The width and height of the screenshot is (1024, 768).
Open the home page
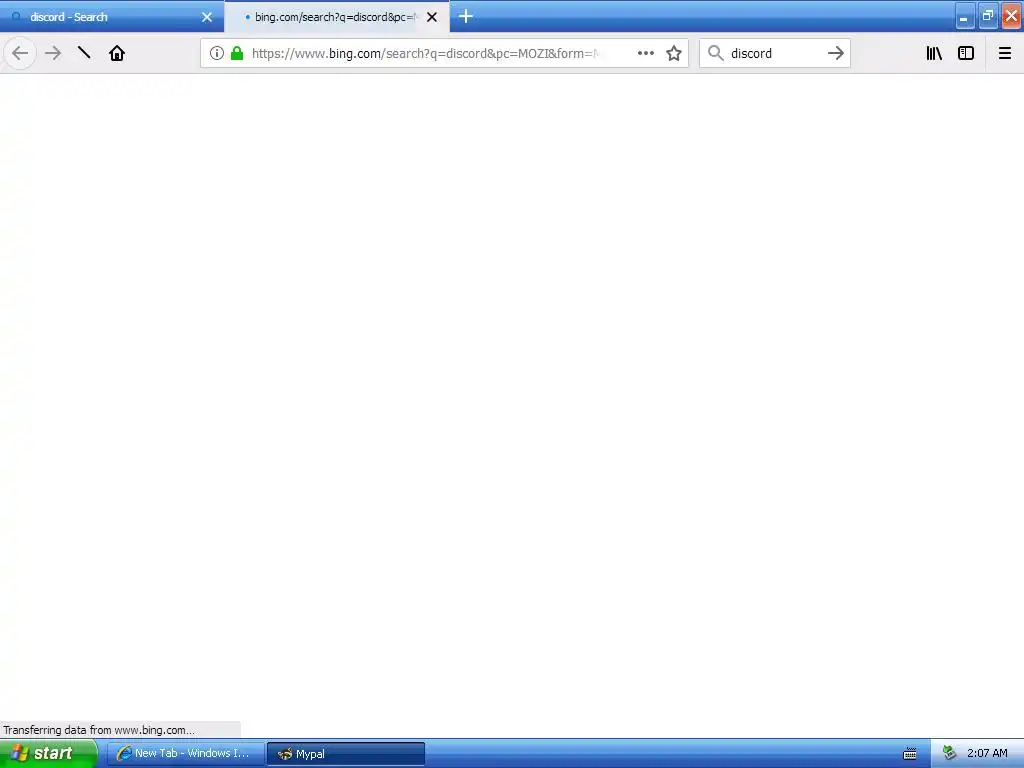117,53
